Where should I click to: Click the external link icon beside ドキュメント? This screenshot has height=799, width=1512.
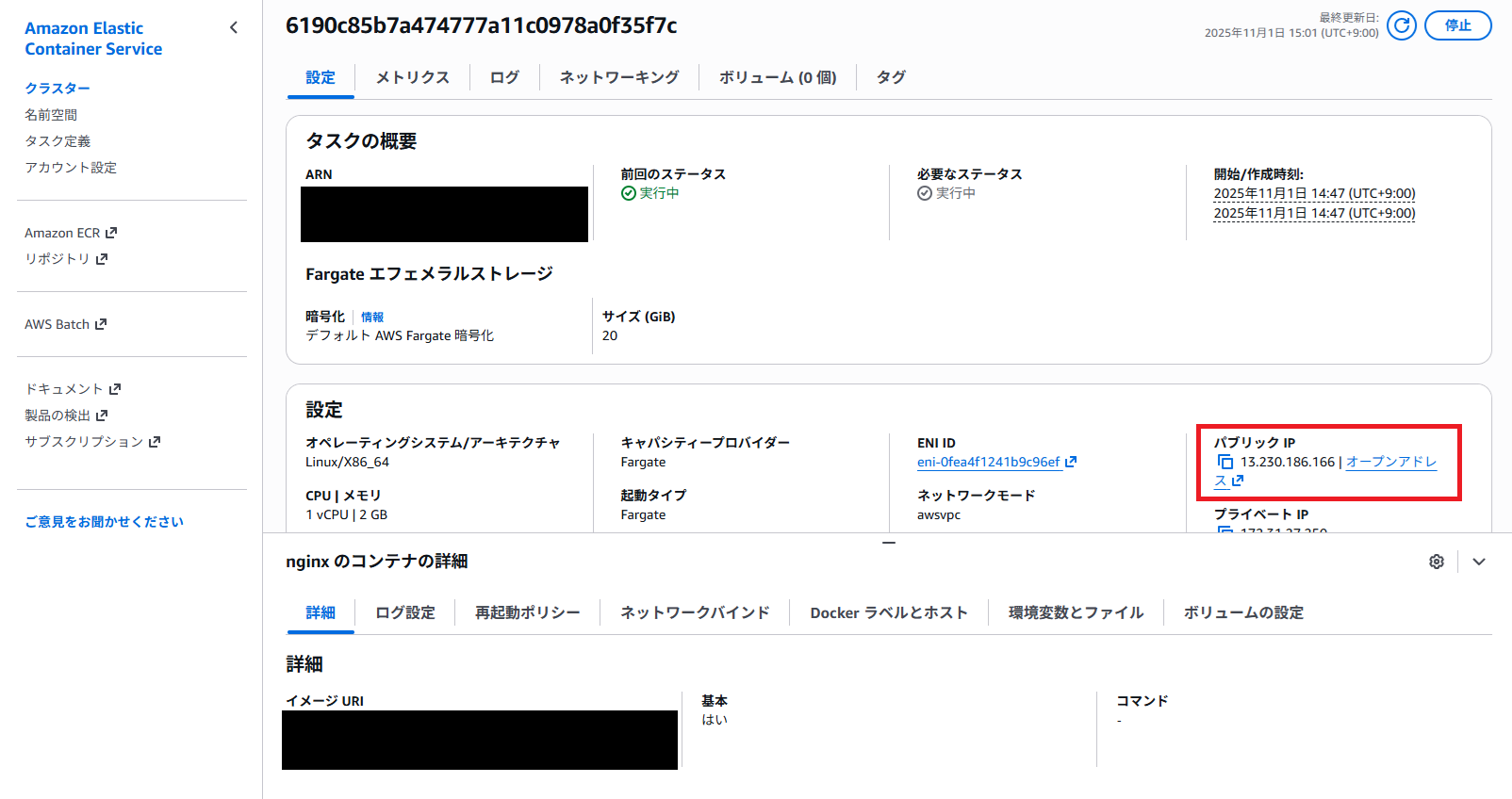[115, 389]
